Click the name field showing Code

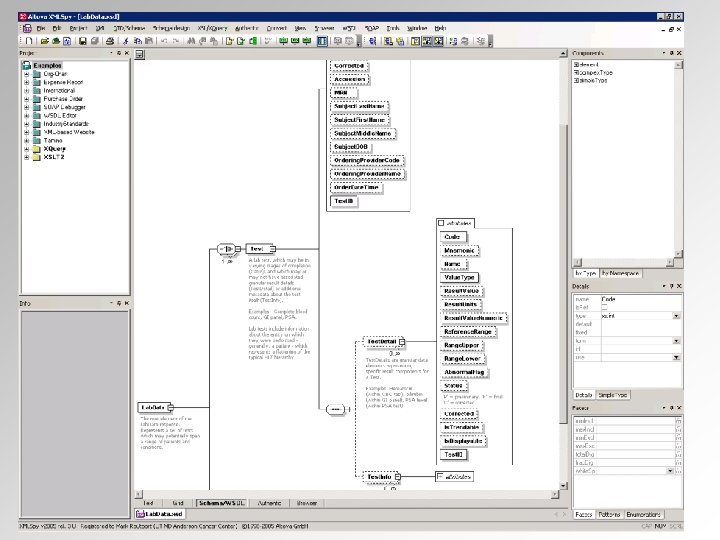pyautogui.click(x=641, y=299)
